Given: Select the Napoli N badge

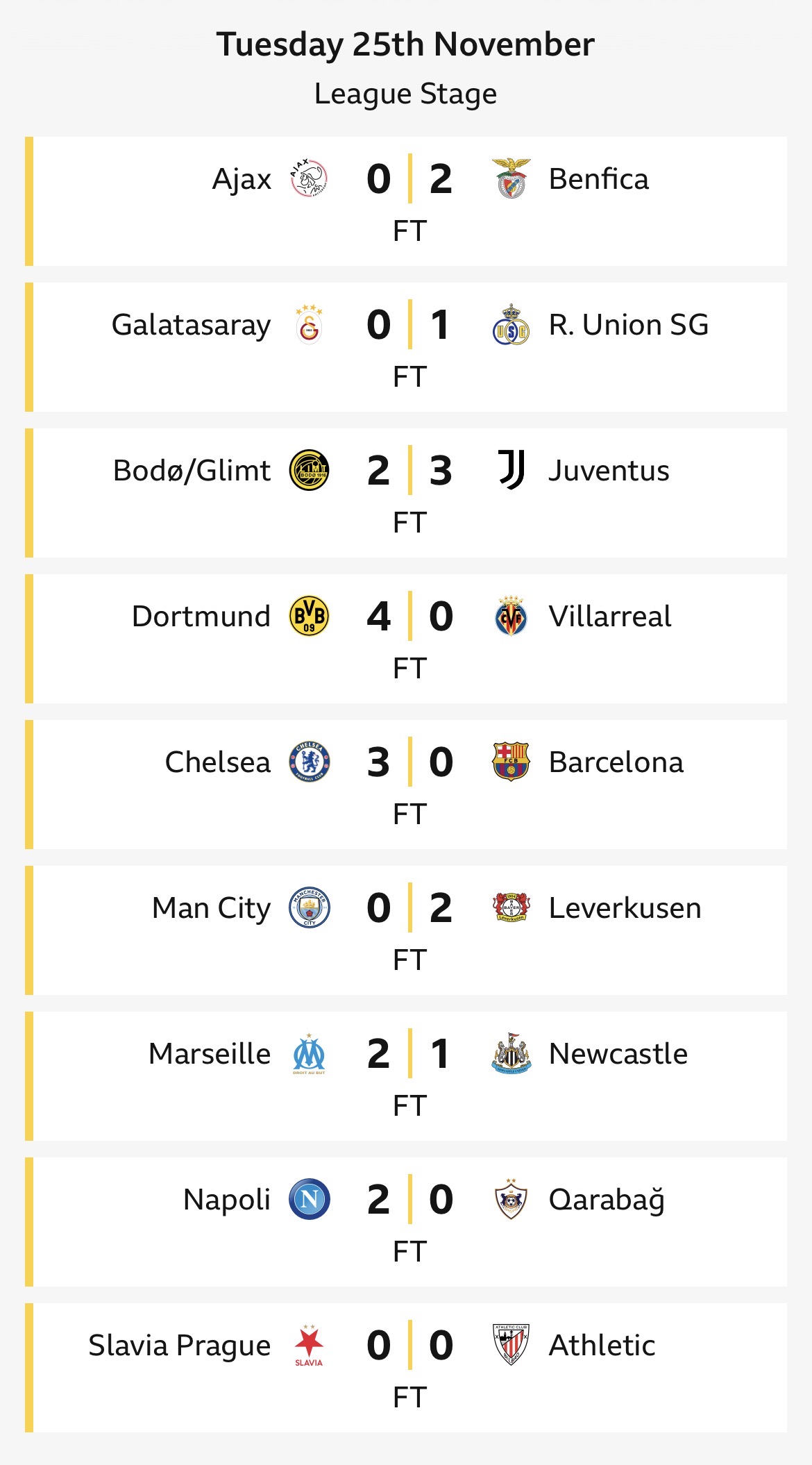Looking at the screenshot, I should click(309, 1199).
